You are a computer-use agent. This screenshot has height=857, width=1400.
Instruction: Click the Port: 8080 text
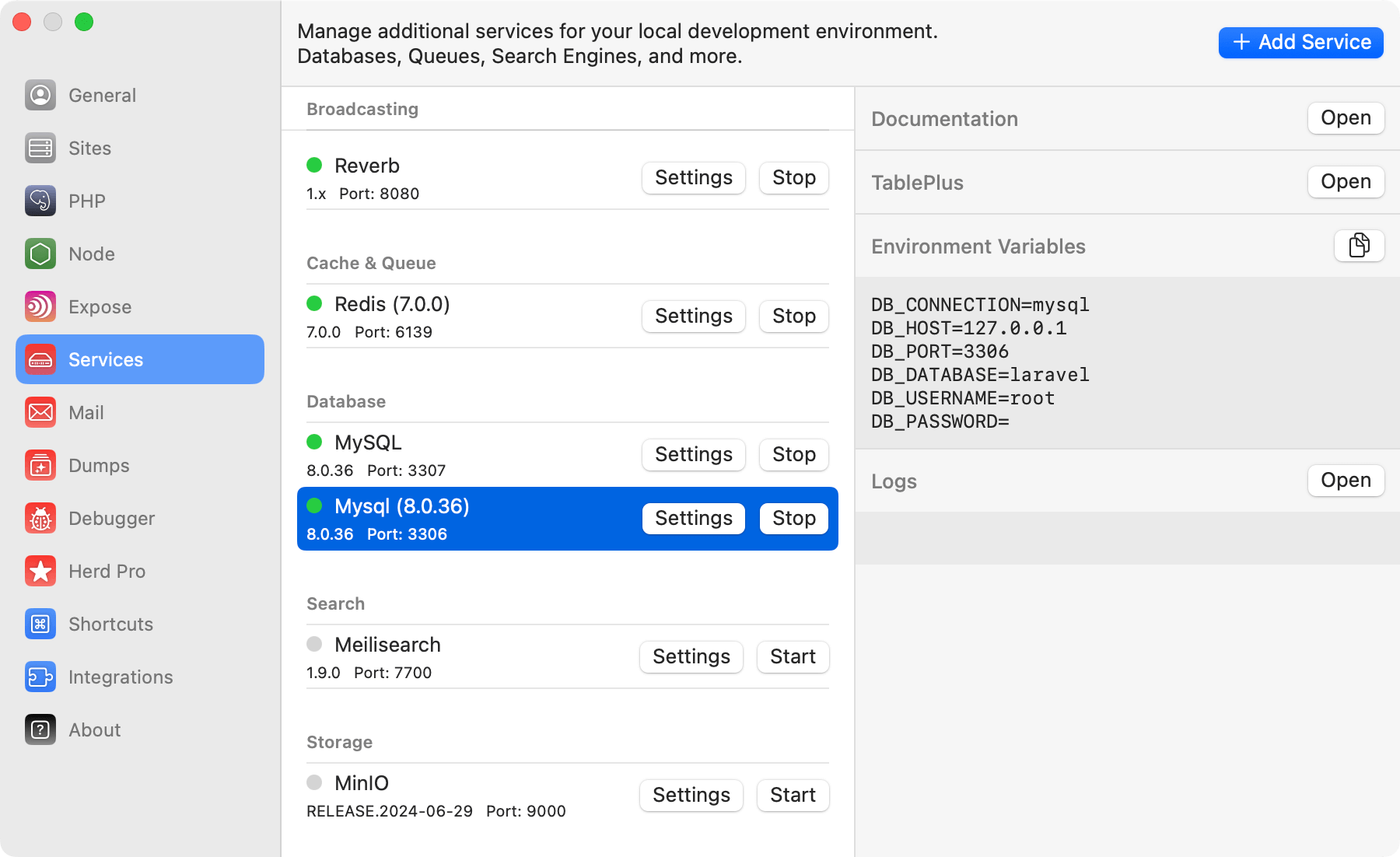[379, 194]
